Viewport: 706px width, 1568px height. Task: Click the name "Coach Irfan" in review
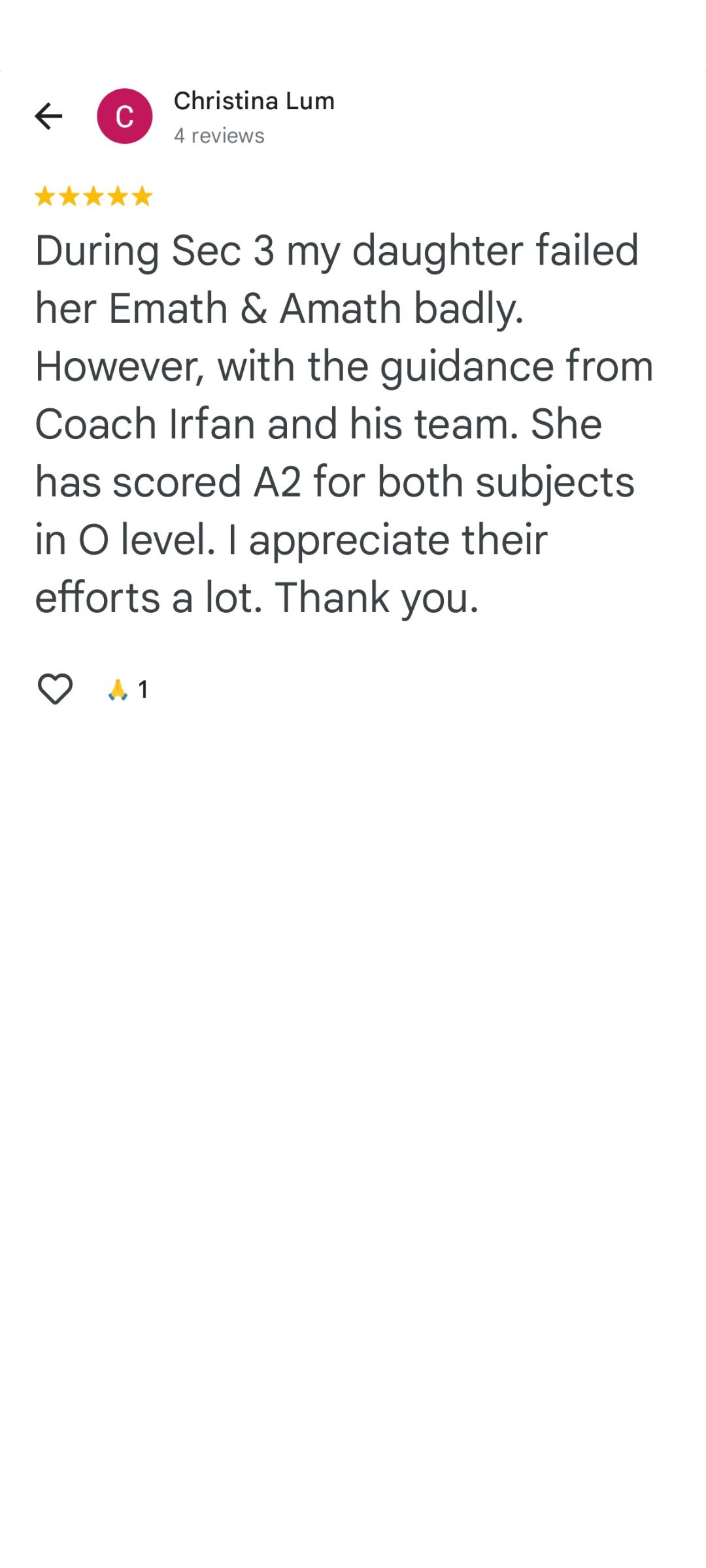pyautogui.click(x=145, y=425)
